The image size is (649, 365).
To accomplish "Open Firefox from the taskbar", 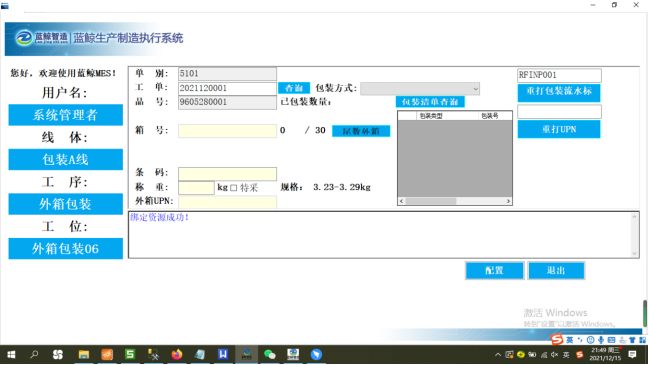I will point(177,355).
